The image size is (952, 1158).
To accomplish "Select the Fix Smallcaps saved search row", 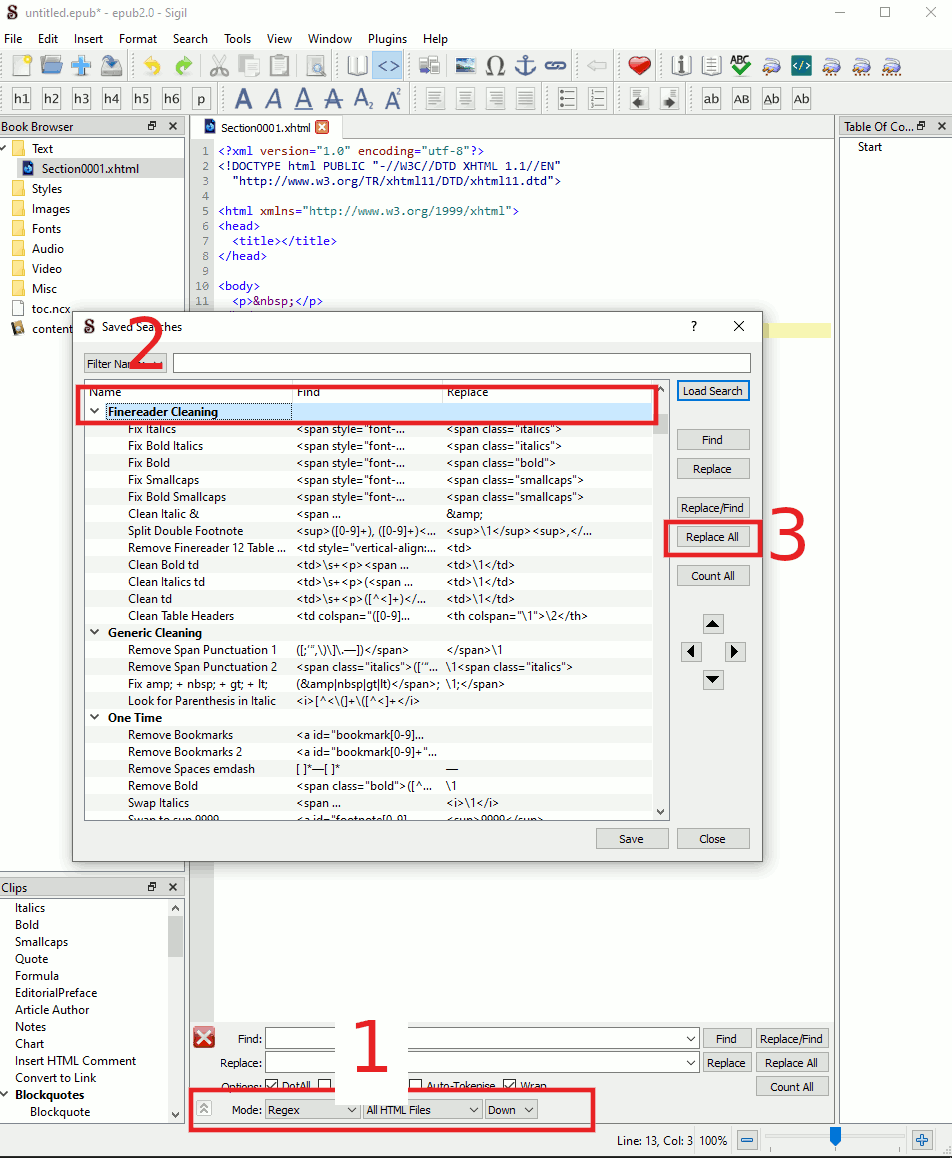I will [369, 480].
